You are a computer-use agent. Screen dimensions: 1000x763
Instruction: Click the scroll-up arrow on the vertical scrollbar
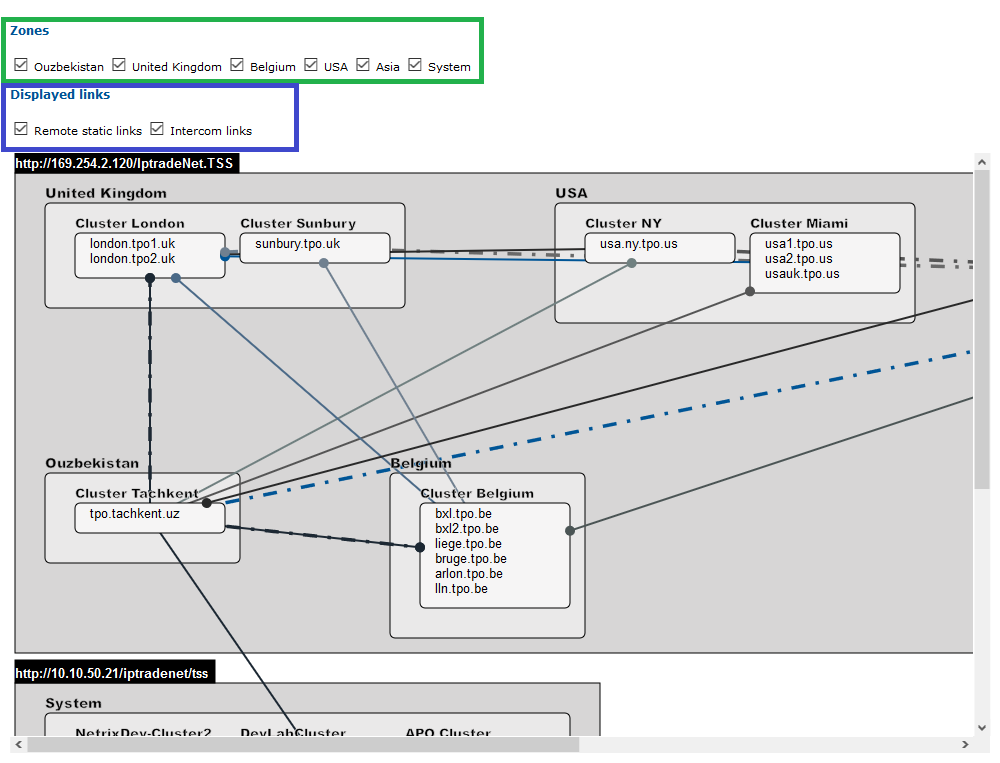pos(982,160)
